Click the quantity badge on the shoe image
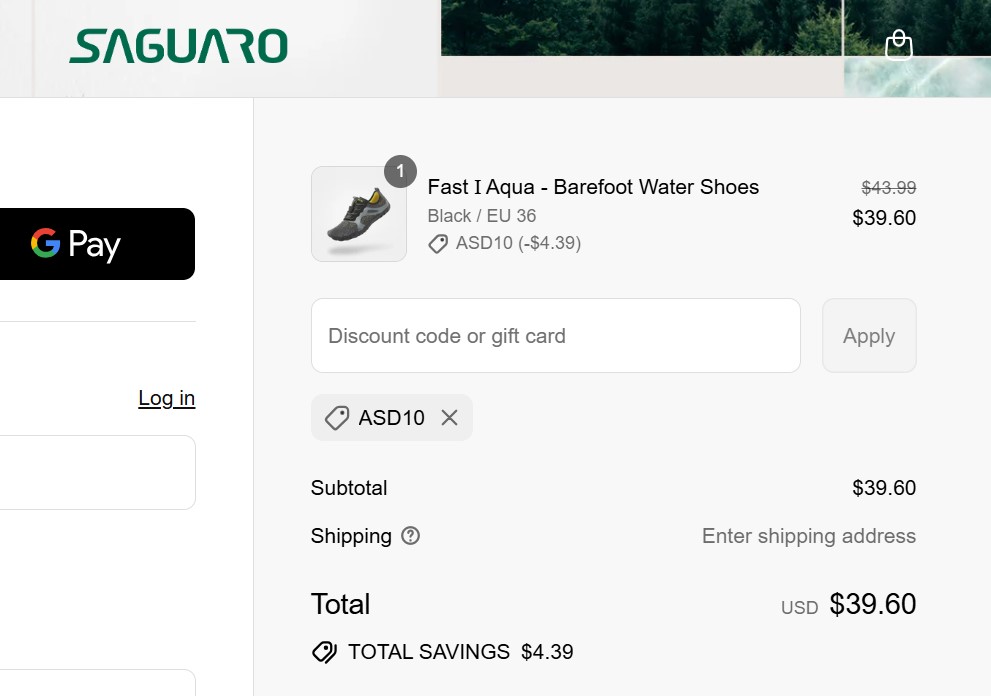991x696 pixels. (400, 171)
